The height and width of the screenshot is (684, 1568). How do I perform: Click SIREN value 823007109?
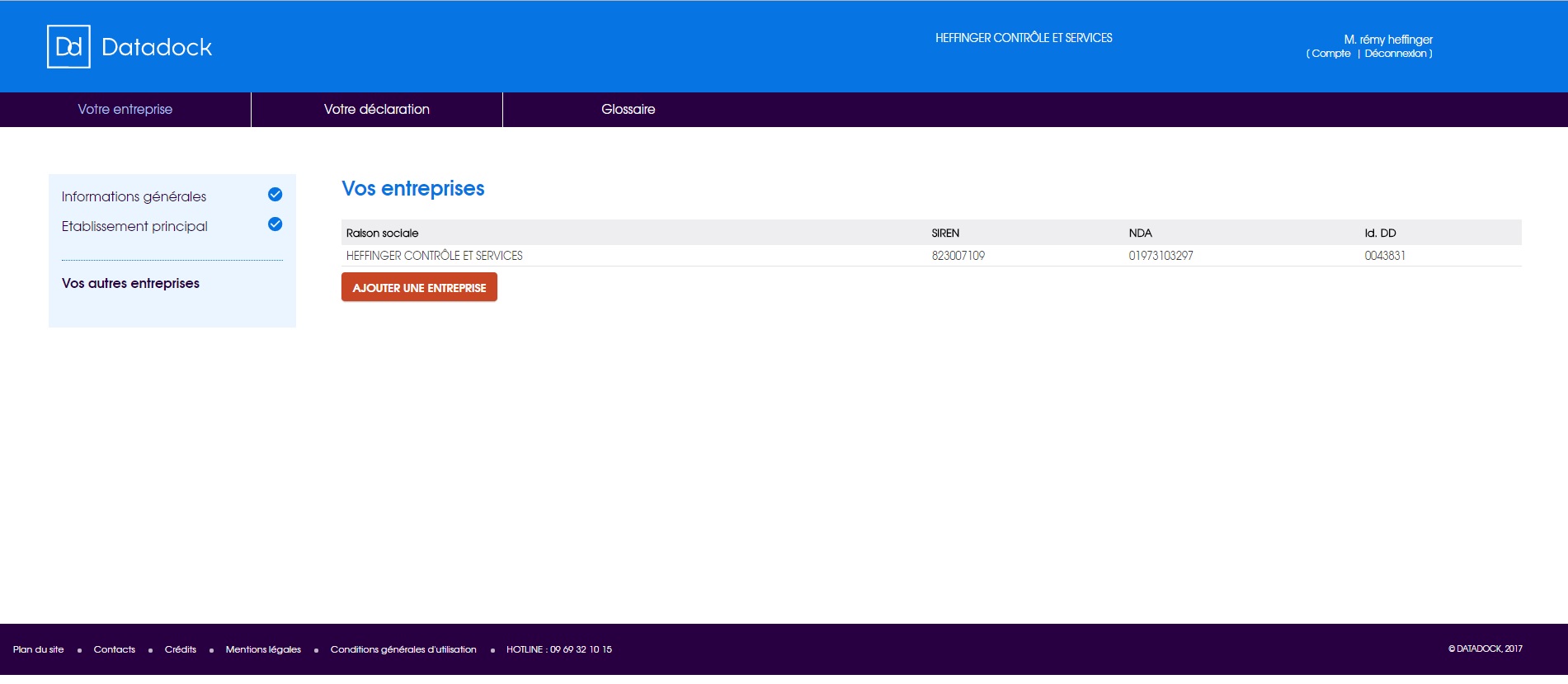point(958,256)
